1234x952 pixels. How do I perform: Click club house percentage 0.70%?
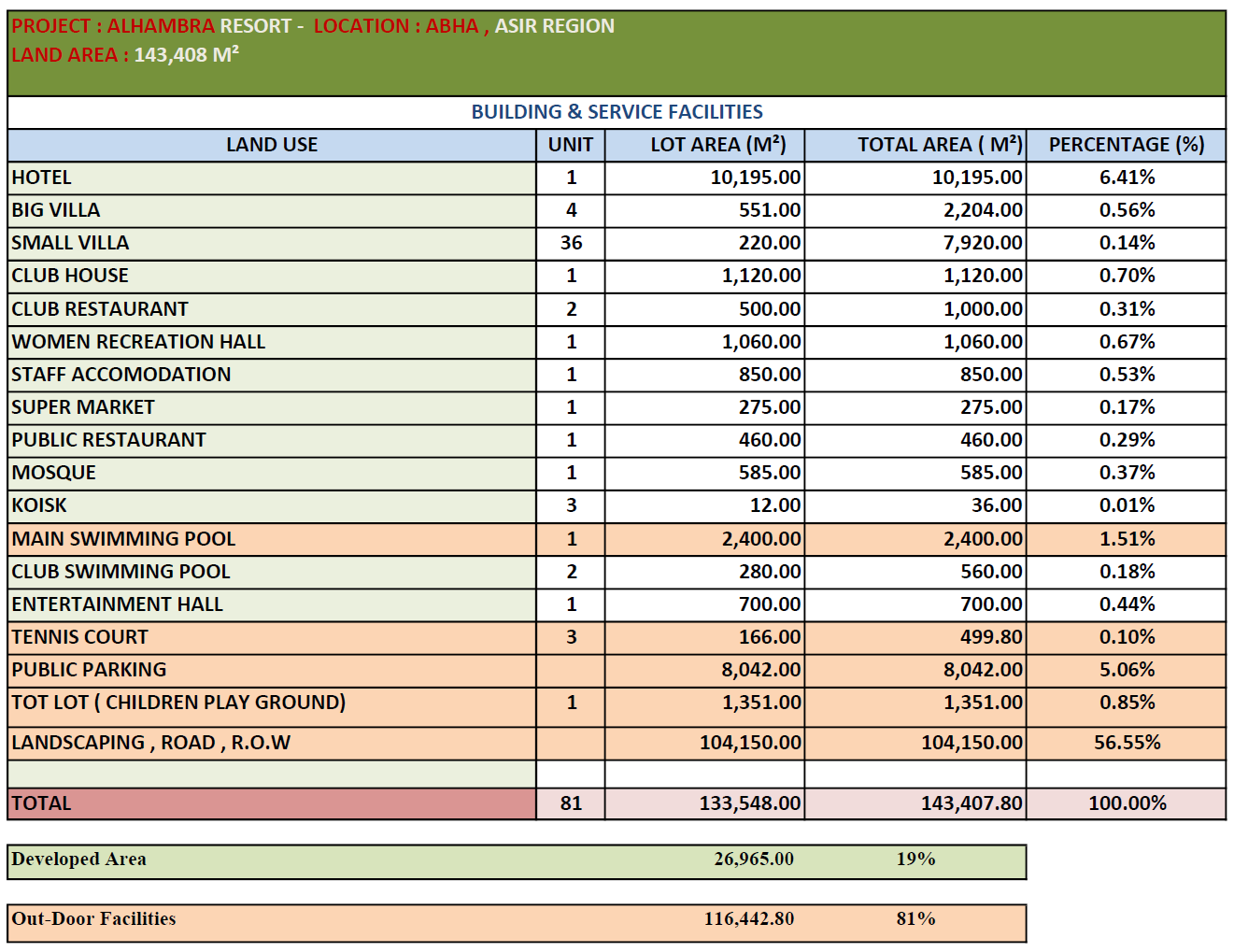coord(1127,276)
